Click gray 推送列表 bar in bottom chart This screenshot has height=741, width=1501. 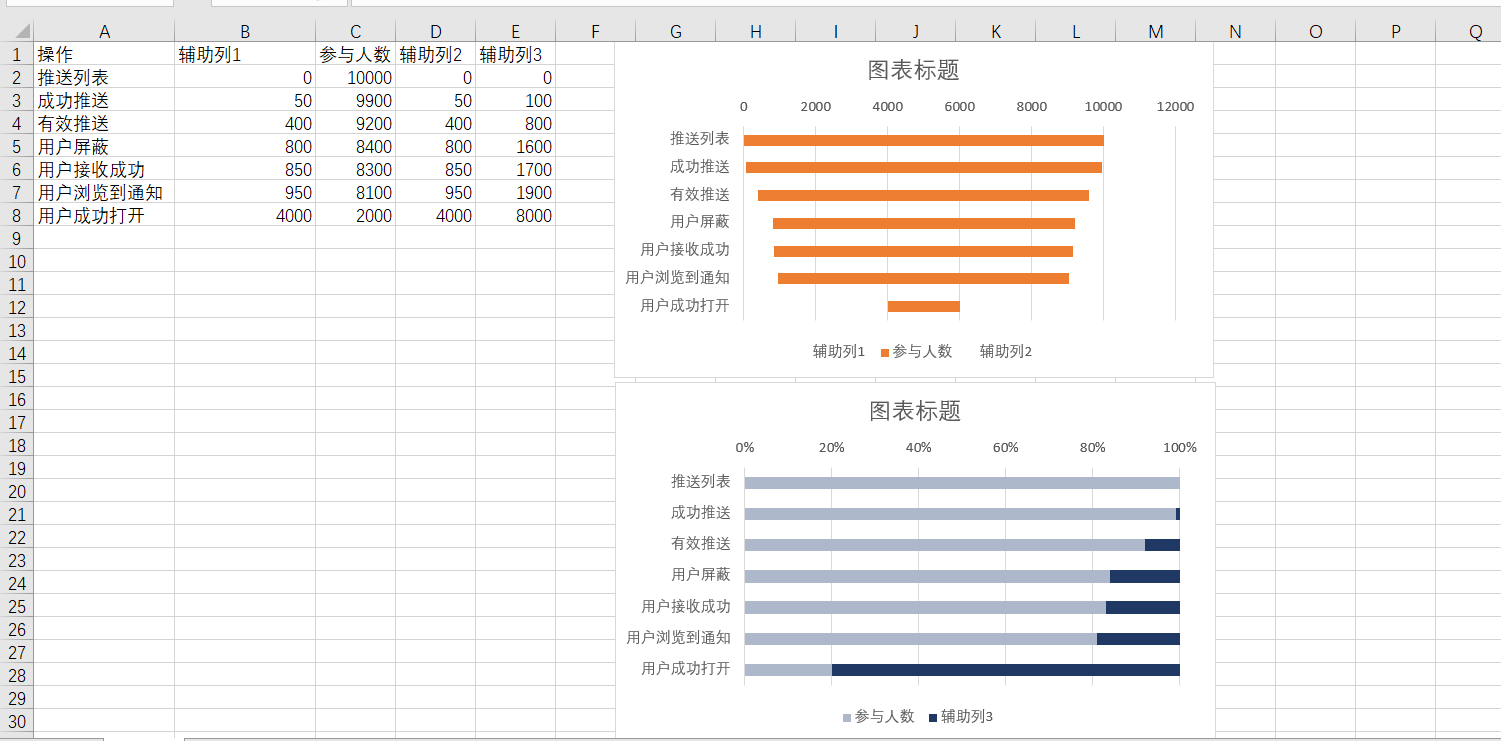click(x=962, y=483)
